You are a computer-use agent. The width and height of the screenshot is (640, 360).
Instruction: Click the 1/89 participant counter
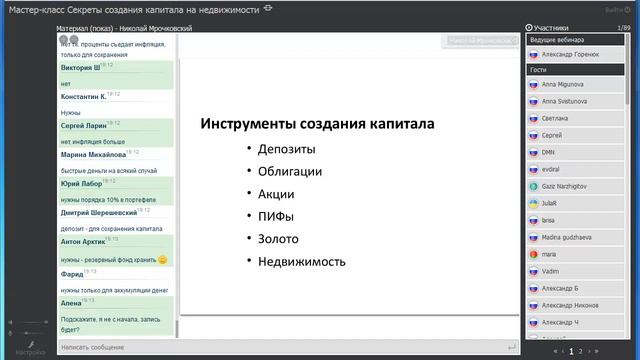coord(624,28)
